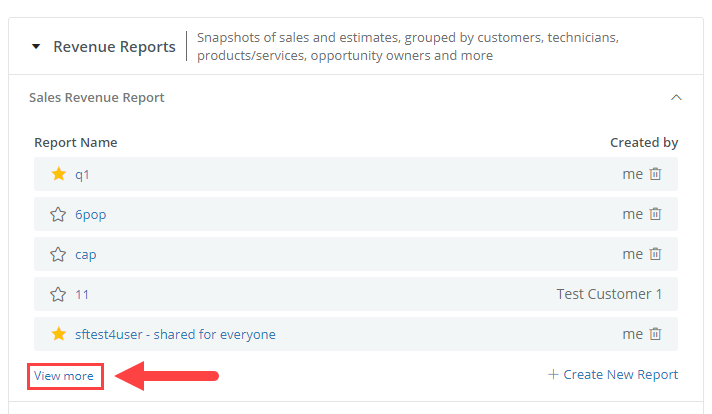
Task: Collapse Sales Revenue Report with chevron
Action: click(676, 97)
